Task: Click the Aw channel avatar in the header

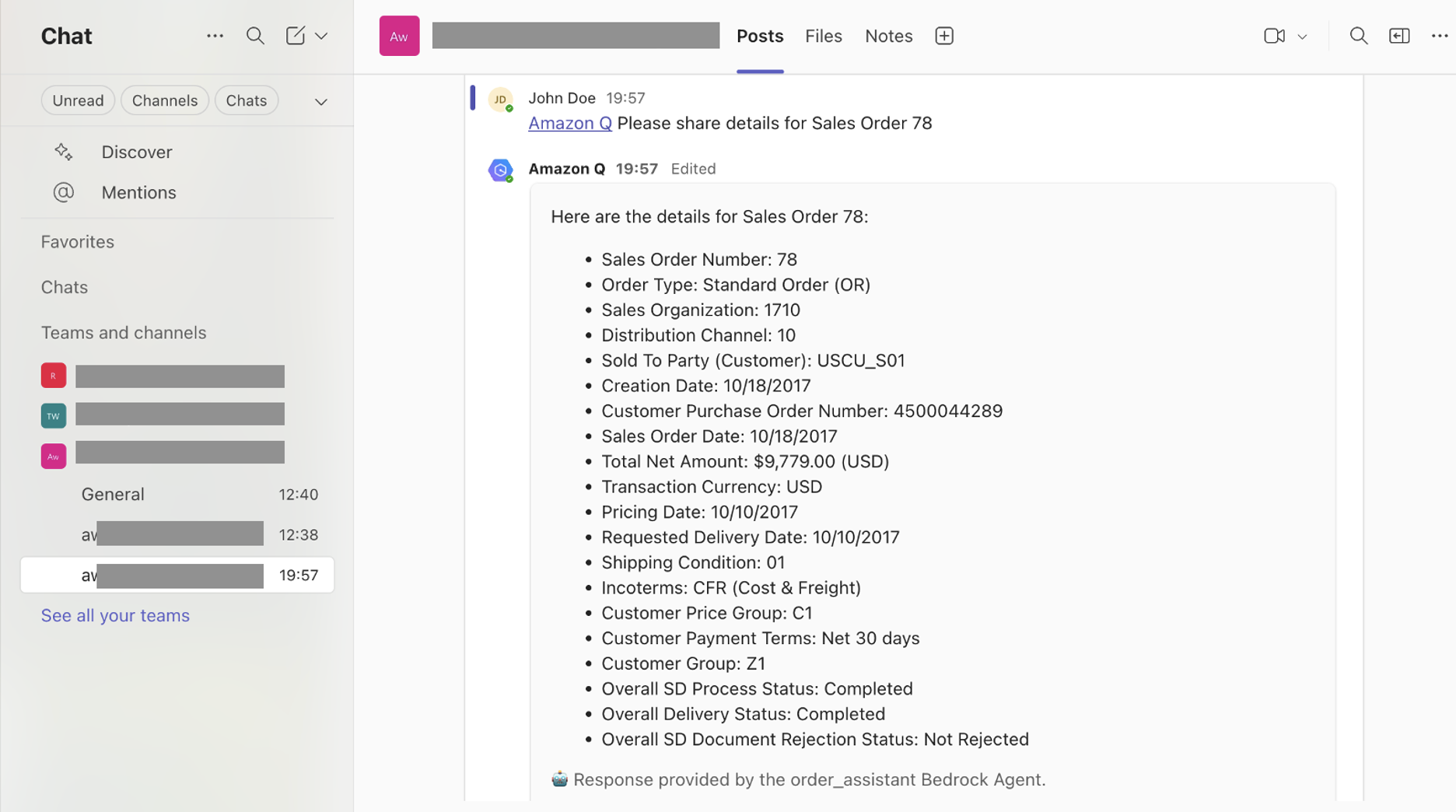Action: [x=399, y=36]
